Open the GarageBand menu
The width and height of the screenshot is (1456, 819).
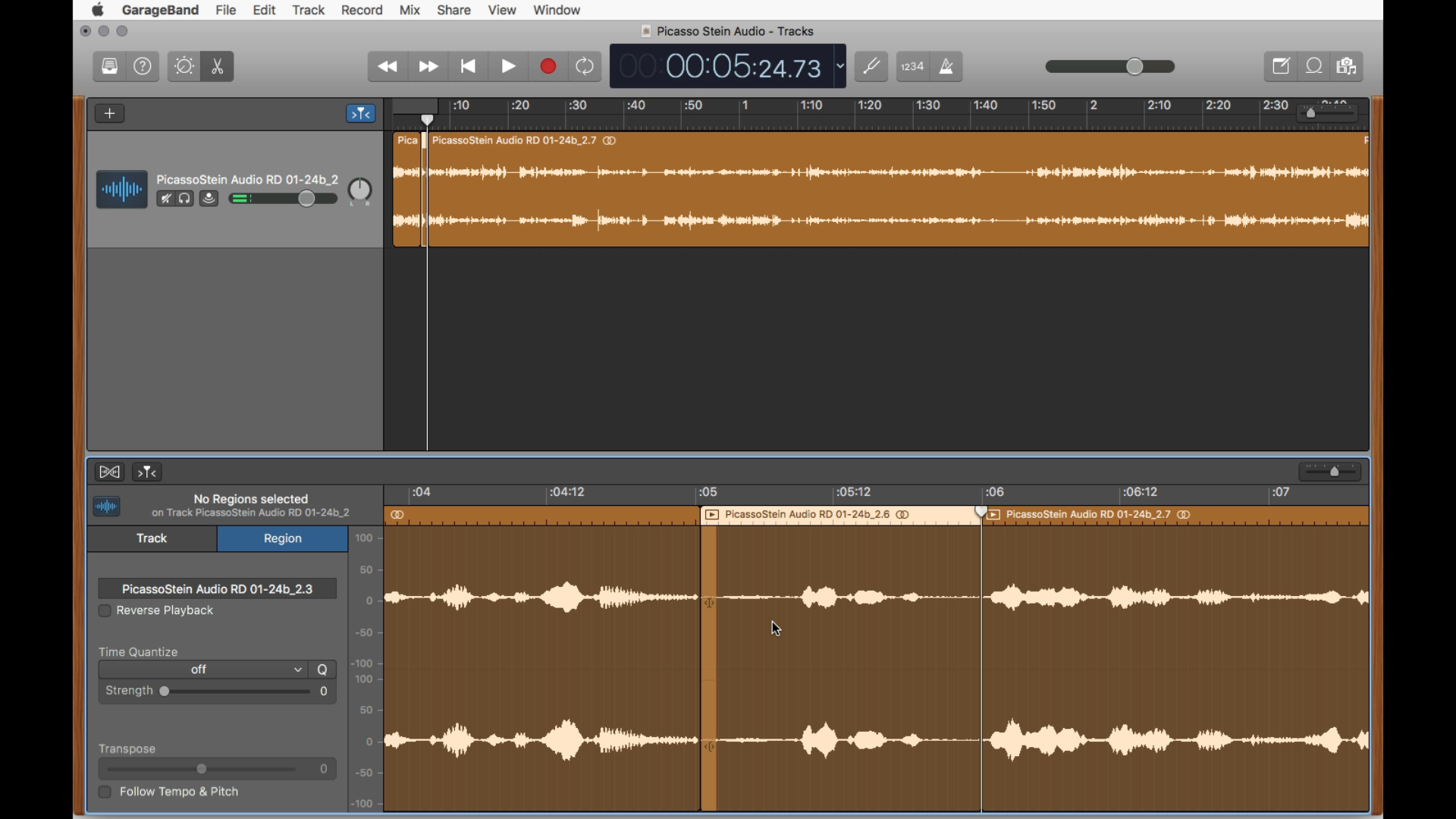pyautogui.click(x=160, y=10)
